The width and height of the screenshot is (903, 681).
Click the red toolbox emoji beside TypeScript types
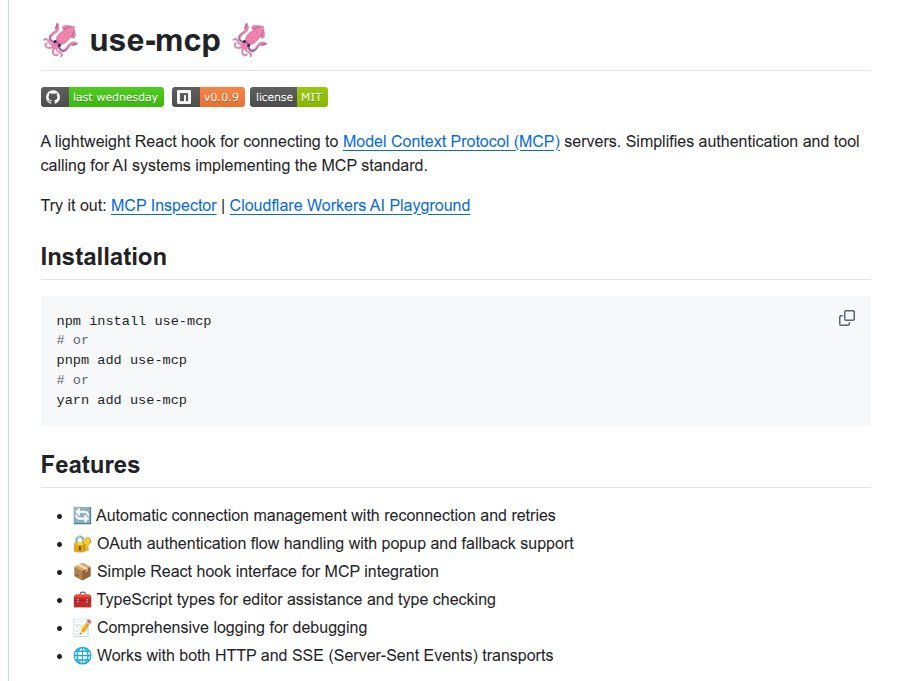82,600
